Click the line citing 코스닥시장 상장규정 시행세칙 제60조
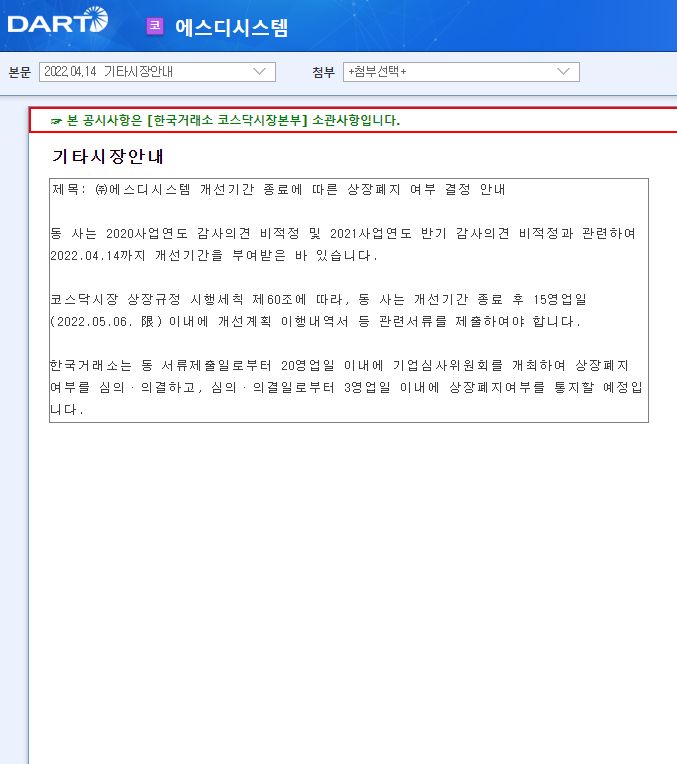The image size is (677, 764). (x=319, y=300)
